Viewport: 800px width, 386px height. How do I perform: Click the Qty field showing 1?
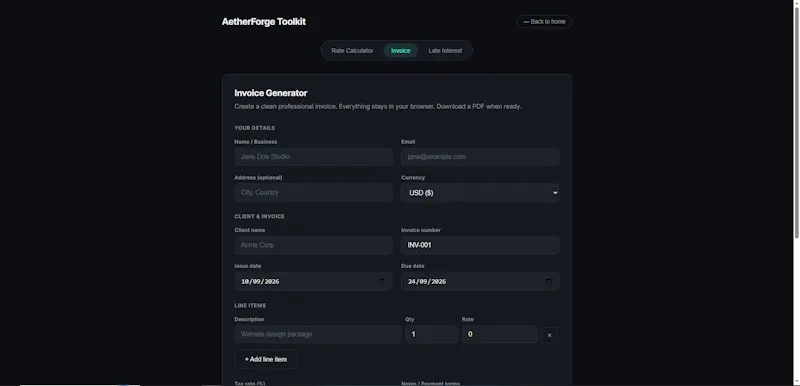(432, 334)
